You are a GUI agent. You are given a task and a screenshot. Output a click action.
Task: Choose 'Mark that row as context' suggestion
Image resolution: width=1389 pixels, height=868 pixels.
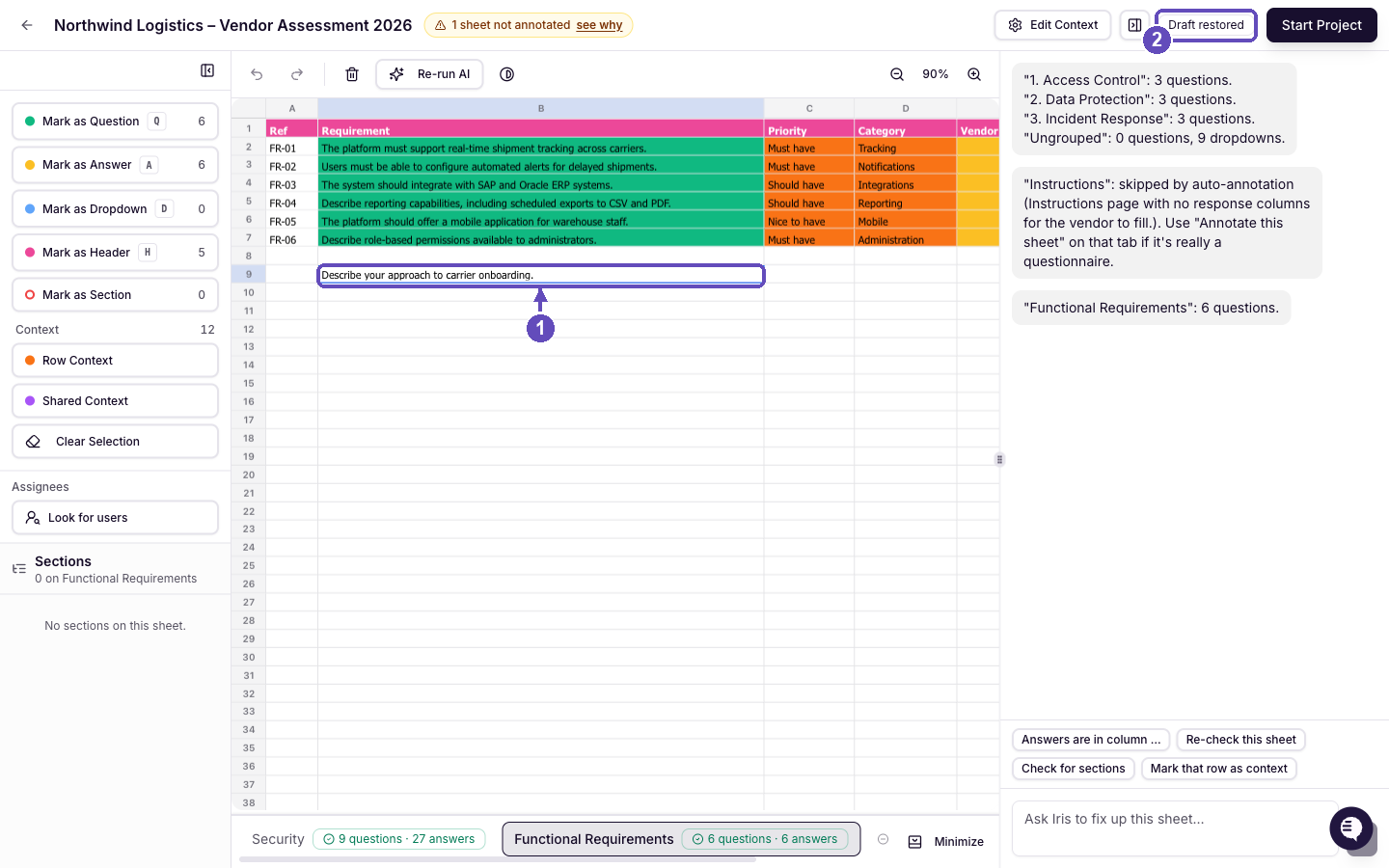(1219, 769)
